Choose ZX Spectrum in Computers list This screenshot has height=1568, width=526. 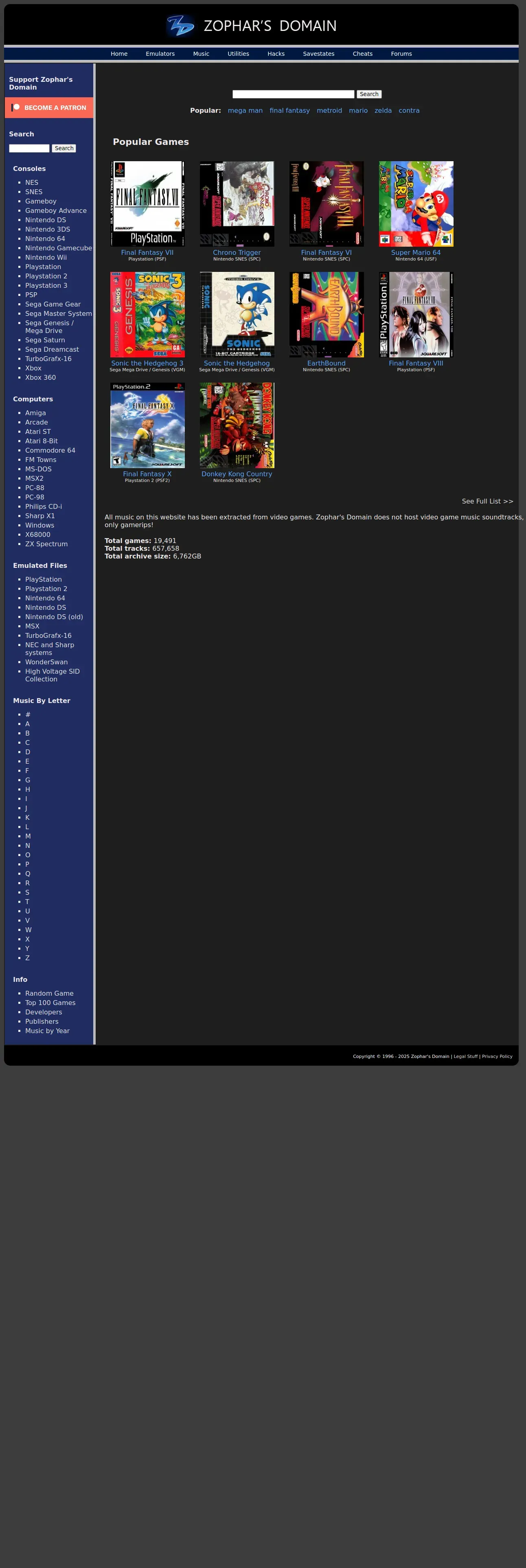tap(46, 544)
